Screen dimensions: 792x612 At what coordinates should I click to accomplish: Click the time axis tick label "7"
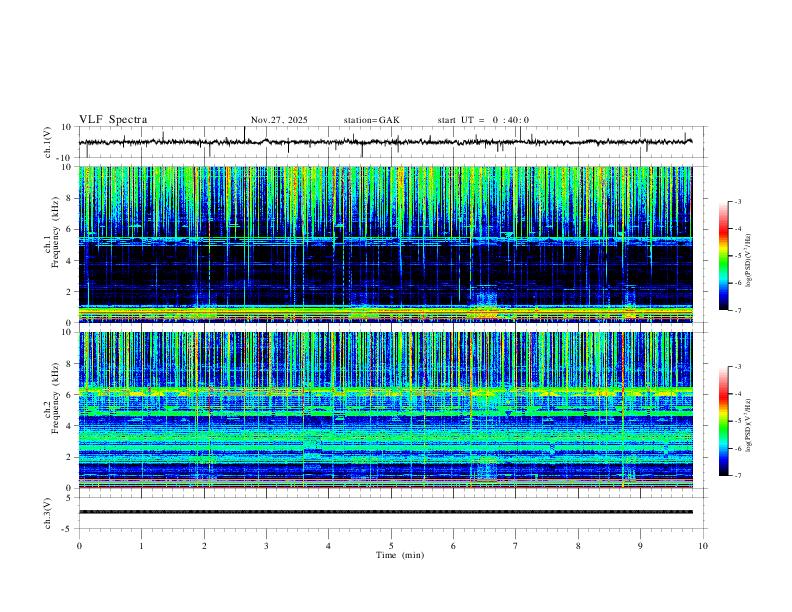[x=516, y=546]
